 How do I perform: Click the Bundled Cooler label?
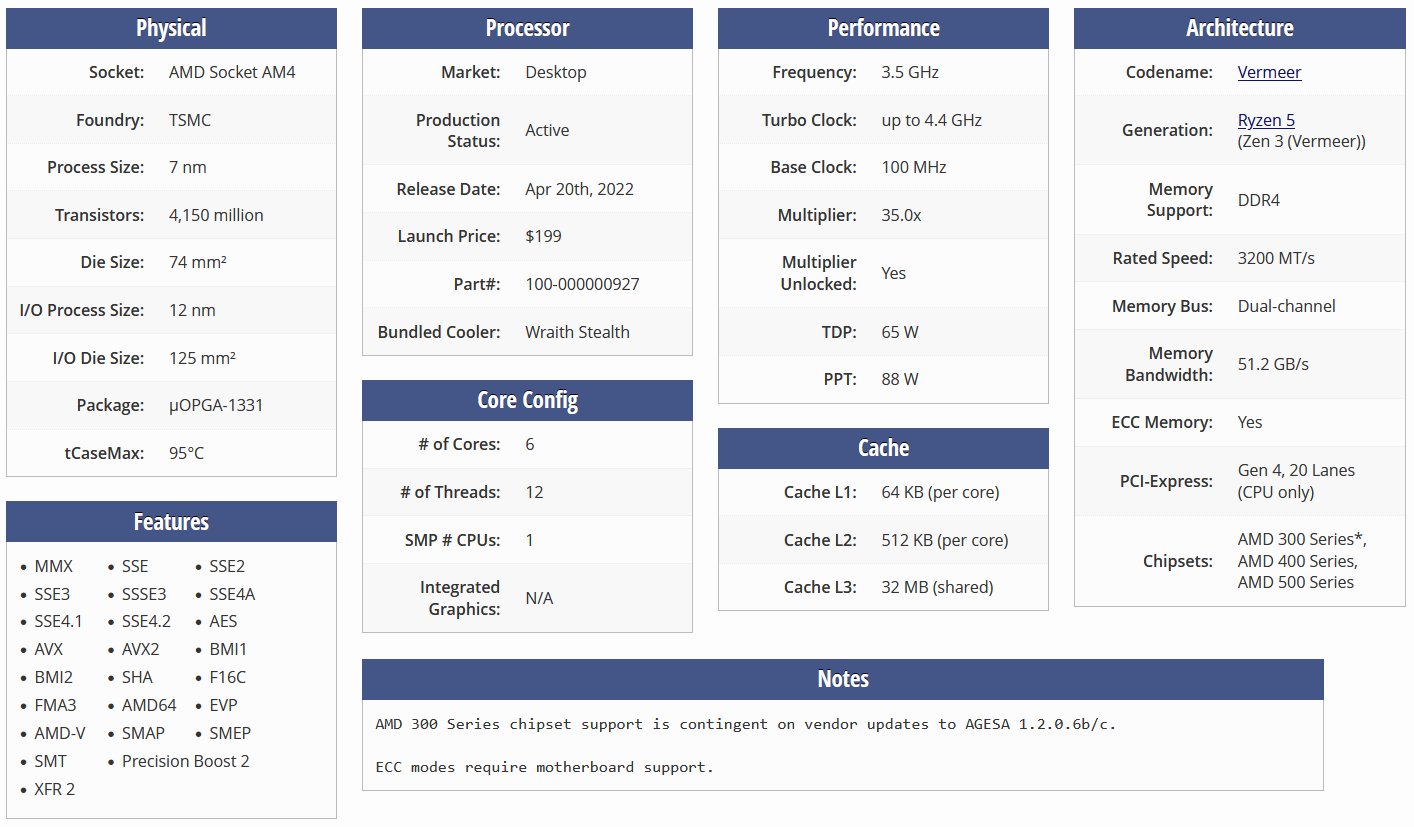(439, 332)
